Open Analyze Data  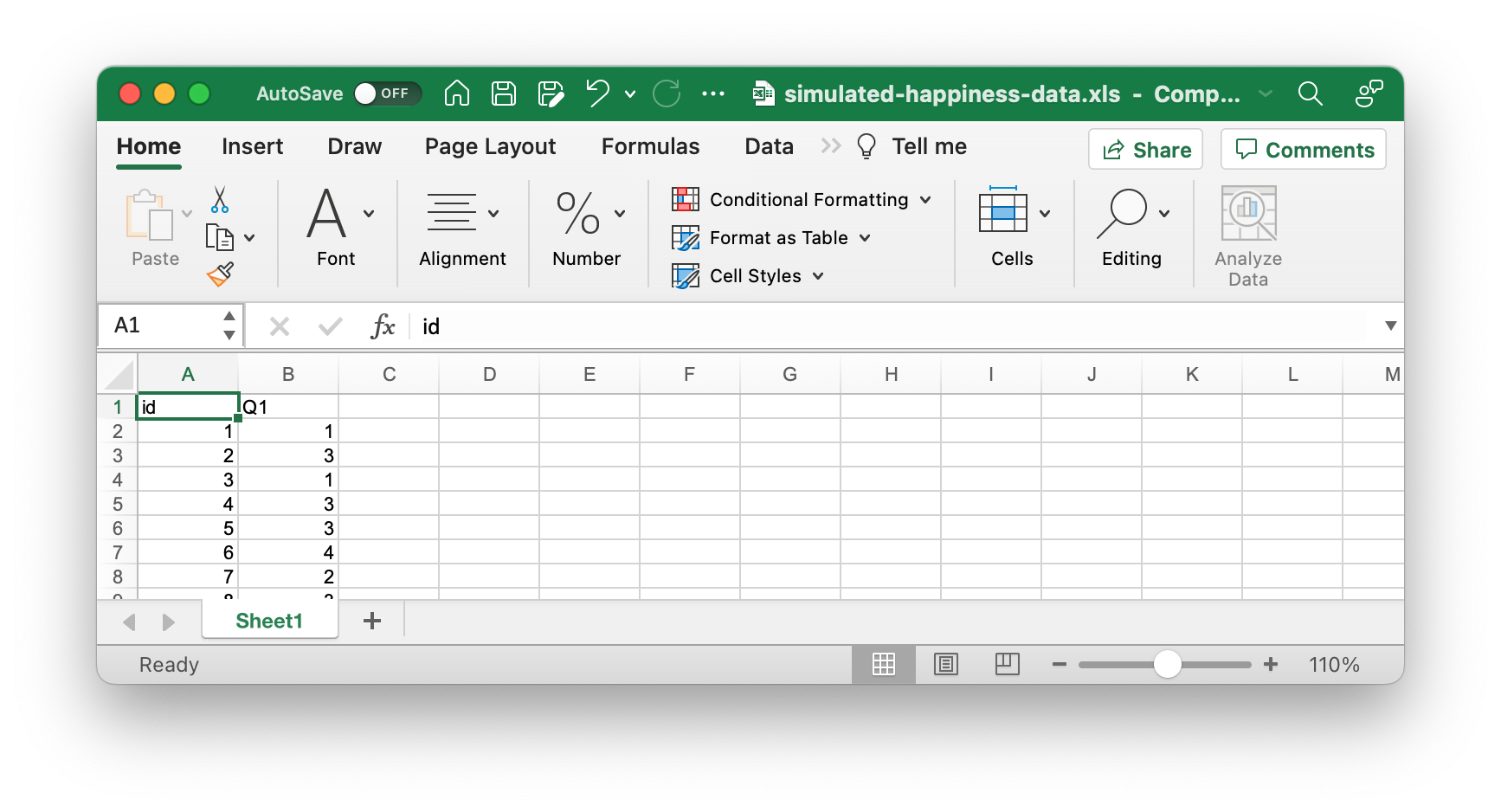1248,236
